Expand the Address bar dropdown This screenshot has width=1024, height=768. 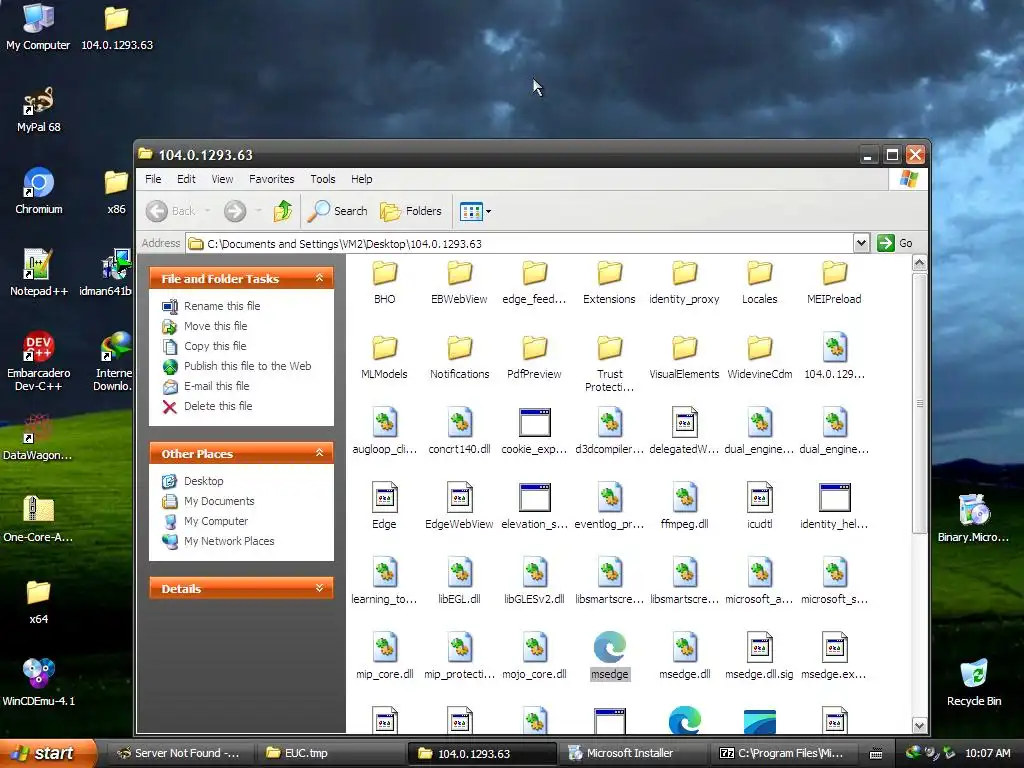point(861,244)
